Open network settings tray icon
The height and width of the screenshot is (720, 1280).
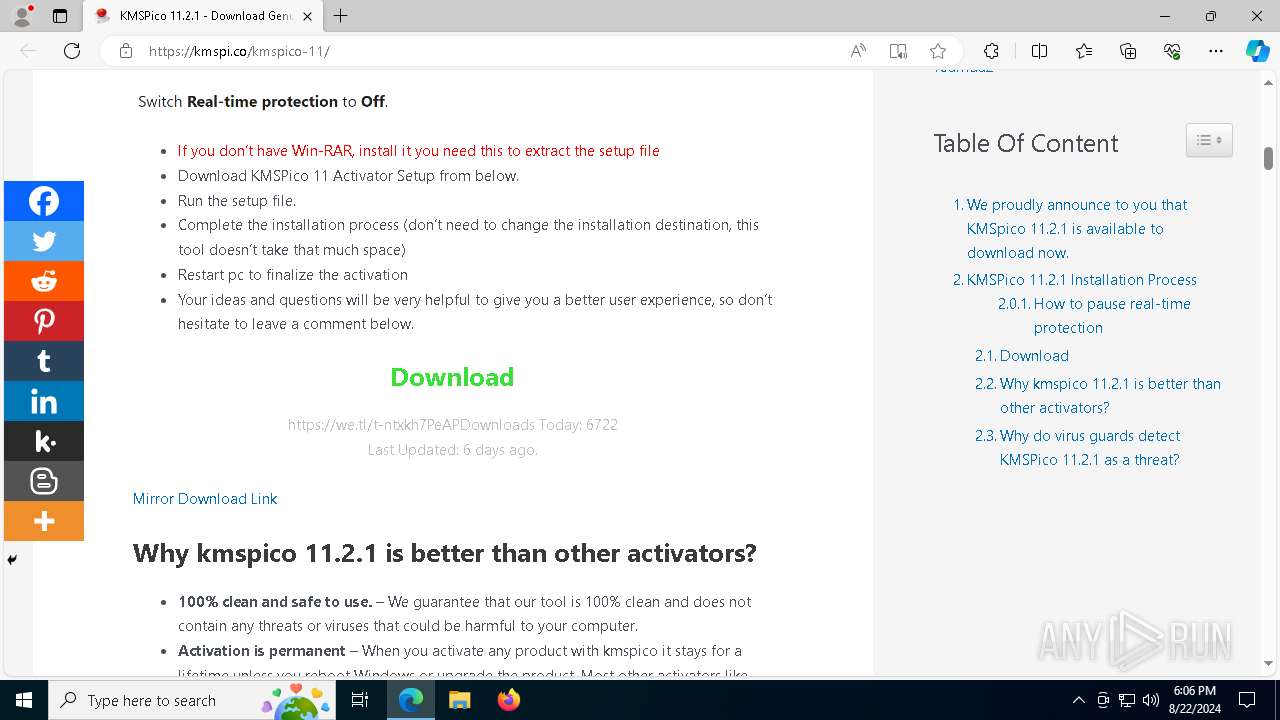tap(1127, 700)
